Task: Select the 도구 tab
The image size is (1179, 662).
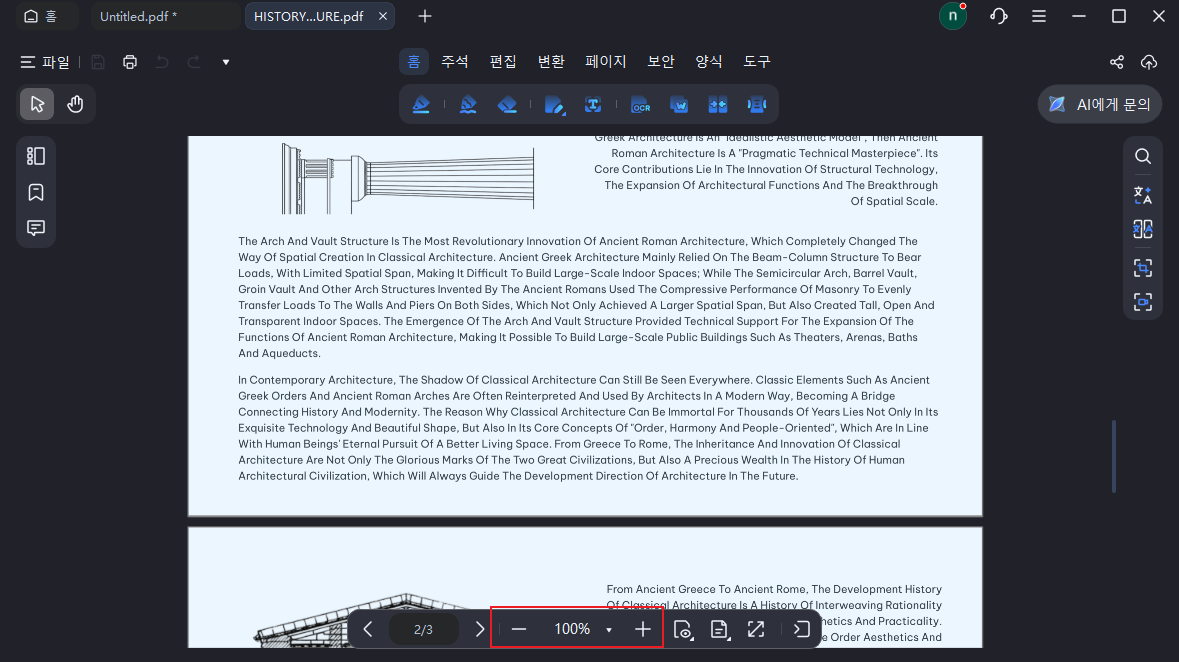Action: point(757,62)
